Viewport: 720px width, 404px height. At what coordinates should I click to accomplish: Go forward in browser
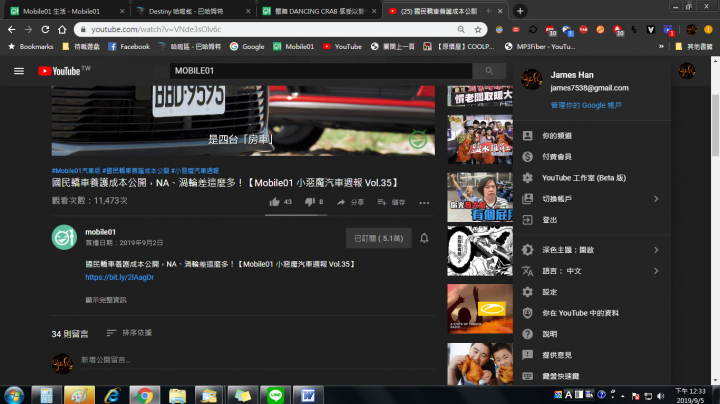[28, 29]
